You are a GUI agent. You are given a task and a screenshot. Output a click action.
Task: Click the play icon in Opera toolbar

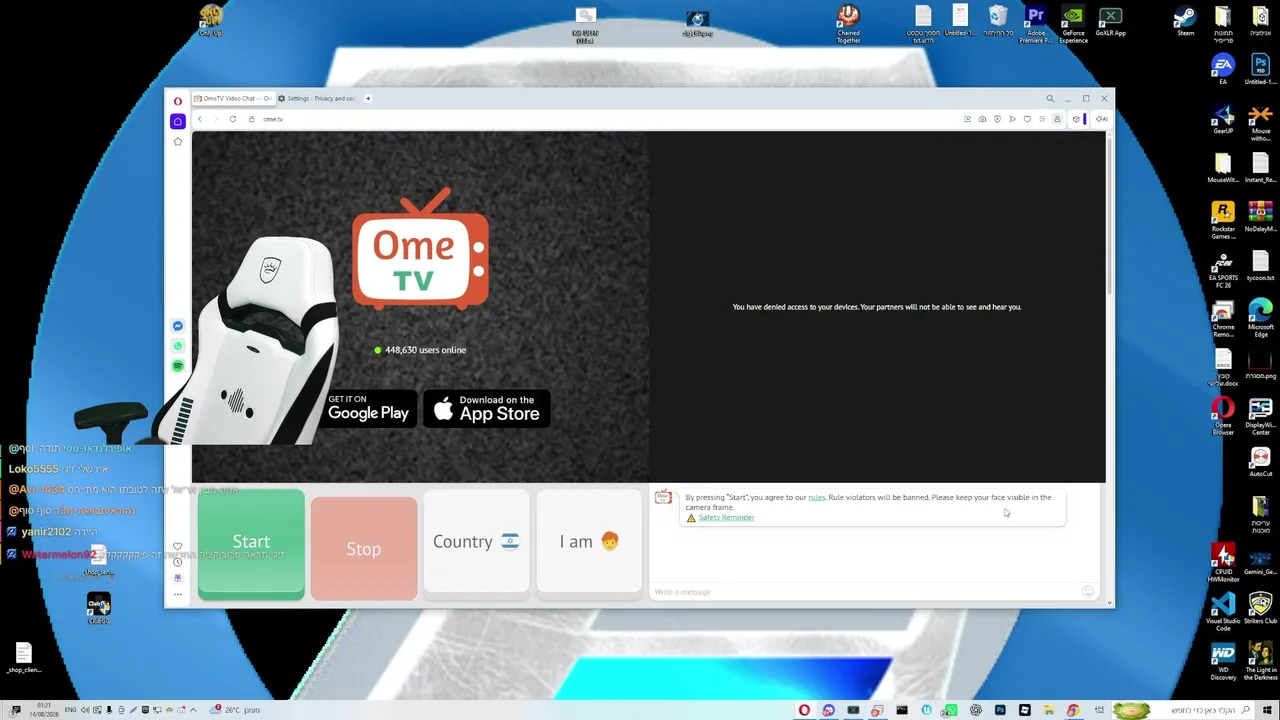pyautogui.click(x=1012, y=119)
